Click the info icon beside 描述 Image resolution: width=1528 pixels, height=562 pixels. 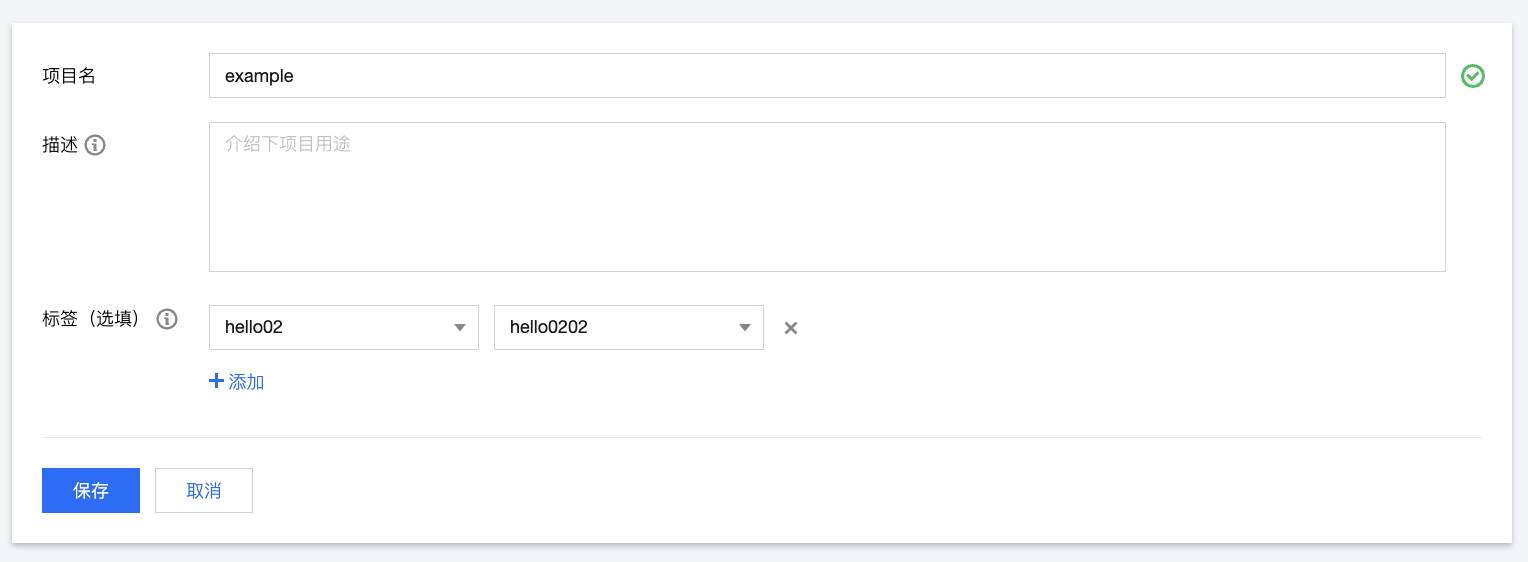[95, 145]
